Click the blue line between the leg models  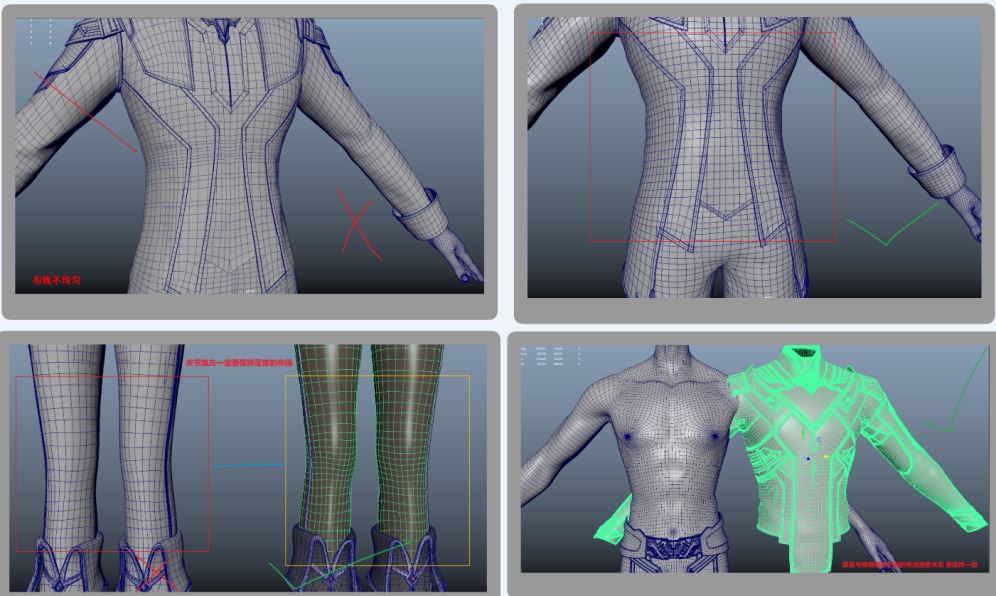pos(247,465)
